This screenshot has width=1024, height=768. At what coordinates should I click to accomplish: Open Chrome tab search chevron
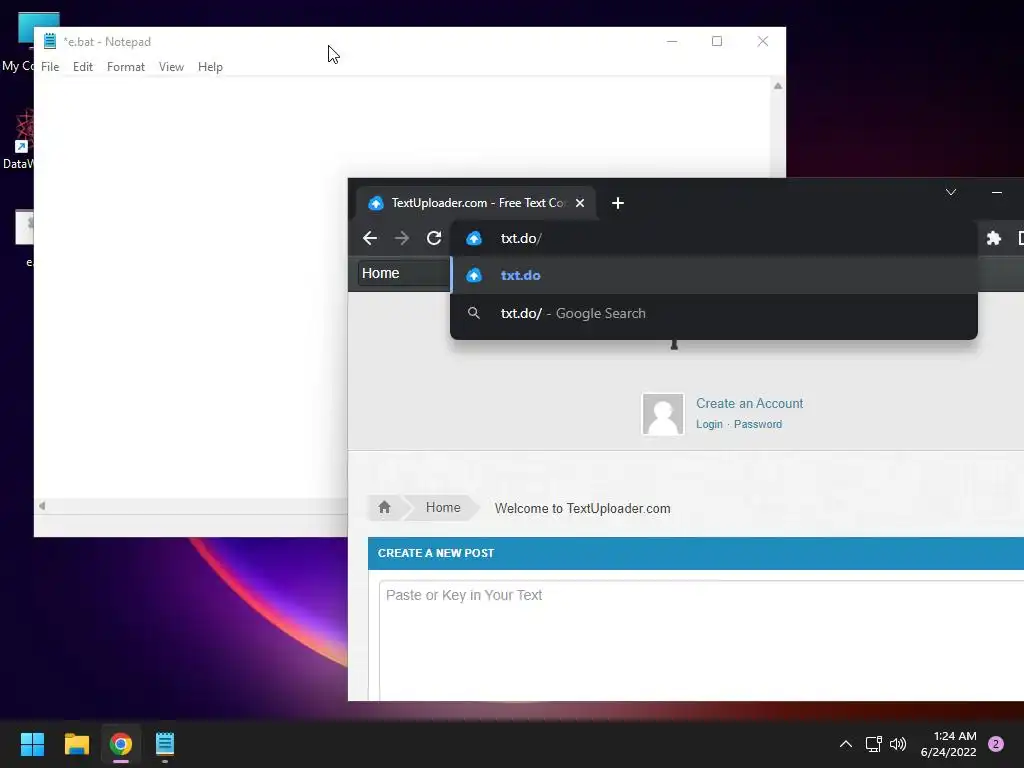tap(951, 192)
